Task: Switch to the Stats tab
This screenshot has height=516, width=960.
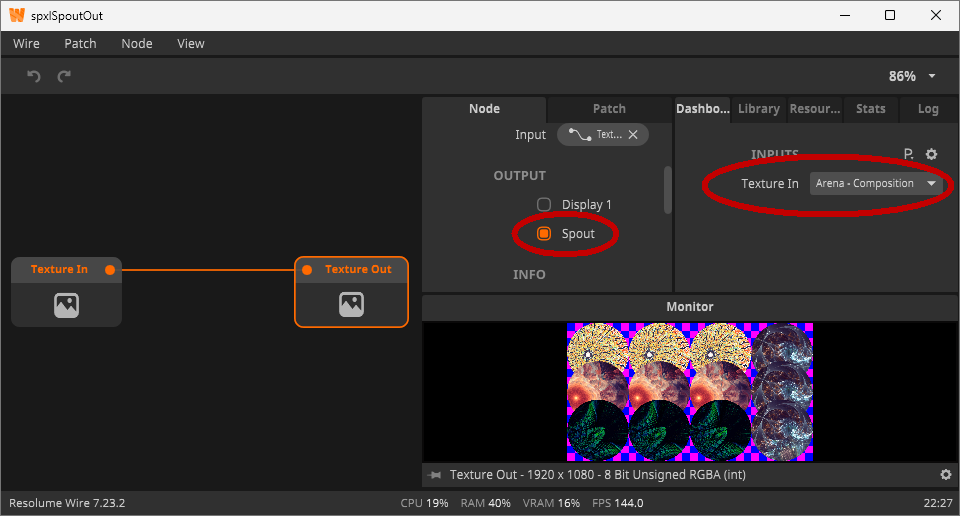Action: 870,109
